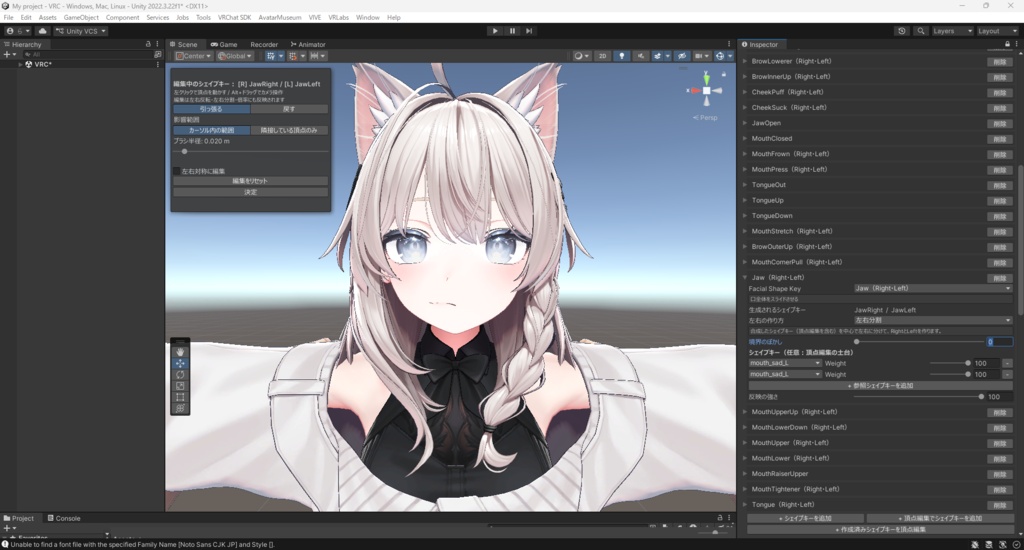This screenshot has height=550, width=1024.
Task: Adjust the 境界のぼかし slider
Action: click(920, 342)
